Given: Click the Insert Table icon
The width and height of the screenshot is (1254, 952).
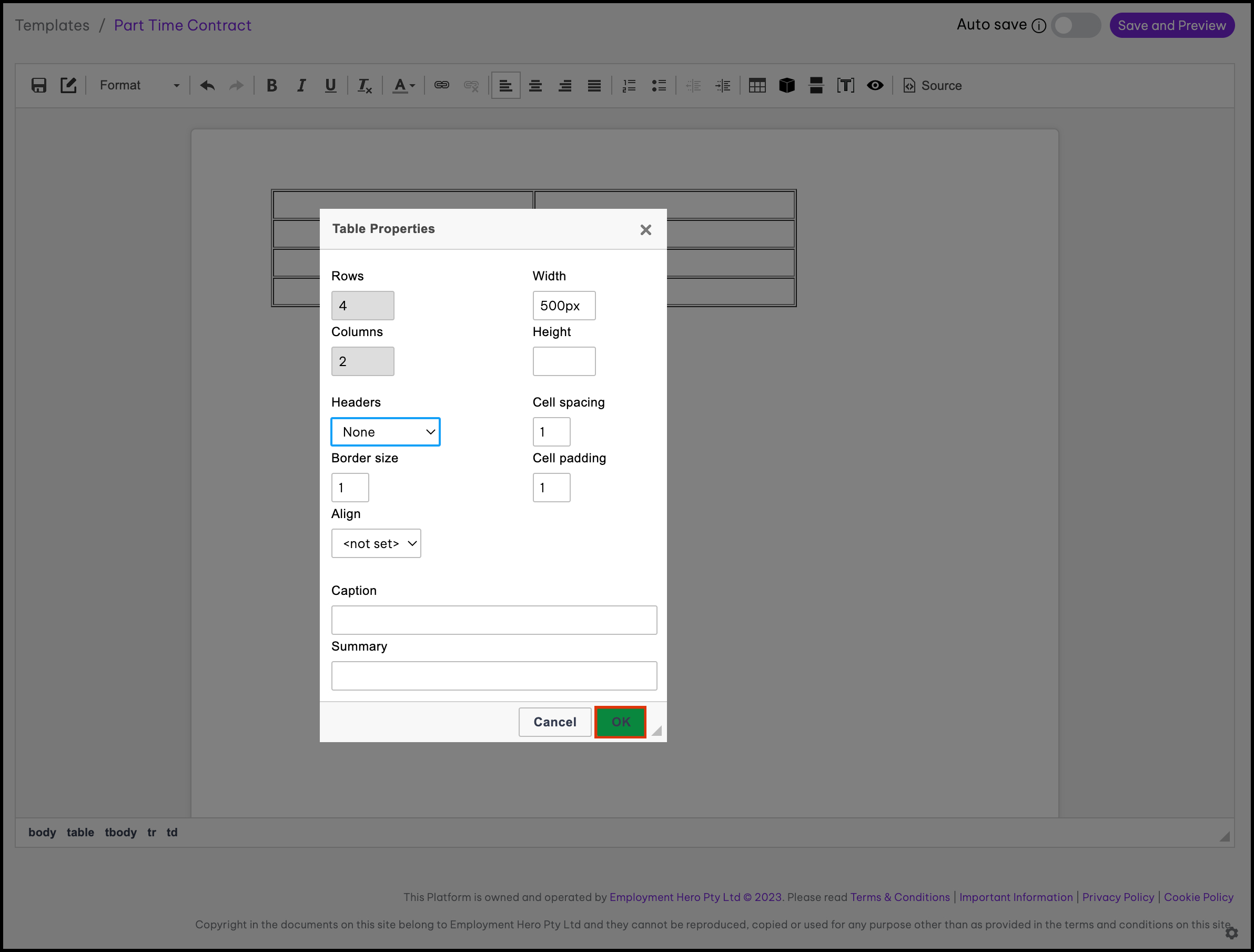Looking at the screenshot, I should (757, 86).
